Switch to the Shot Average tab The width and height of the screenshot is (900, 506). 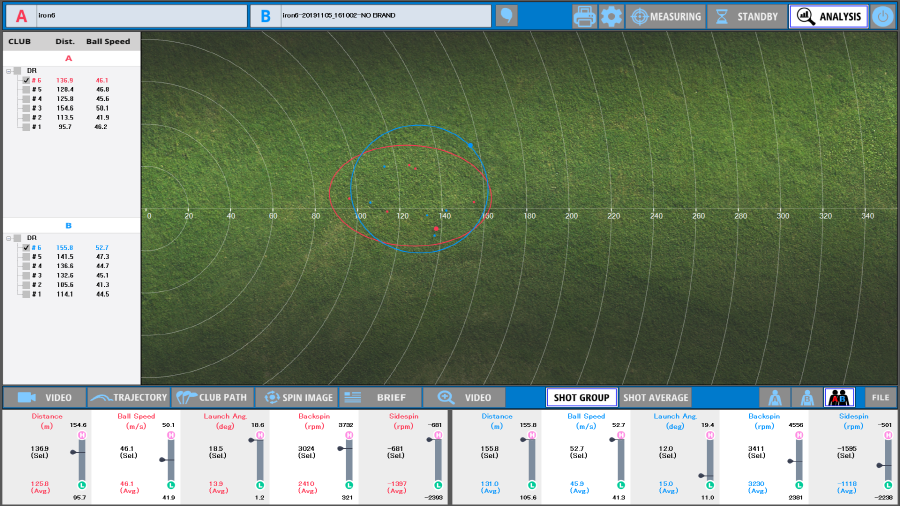click(656, 397)
